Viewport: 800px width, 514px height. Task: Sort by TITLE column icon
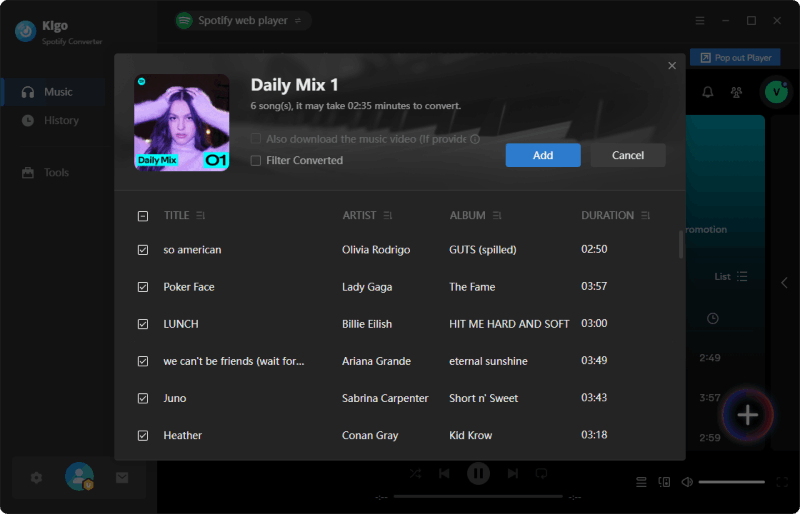pyautogui.click(x=201, y=215)
